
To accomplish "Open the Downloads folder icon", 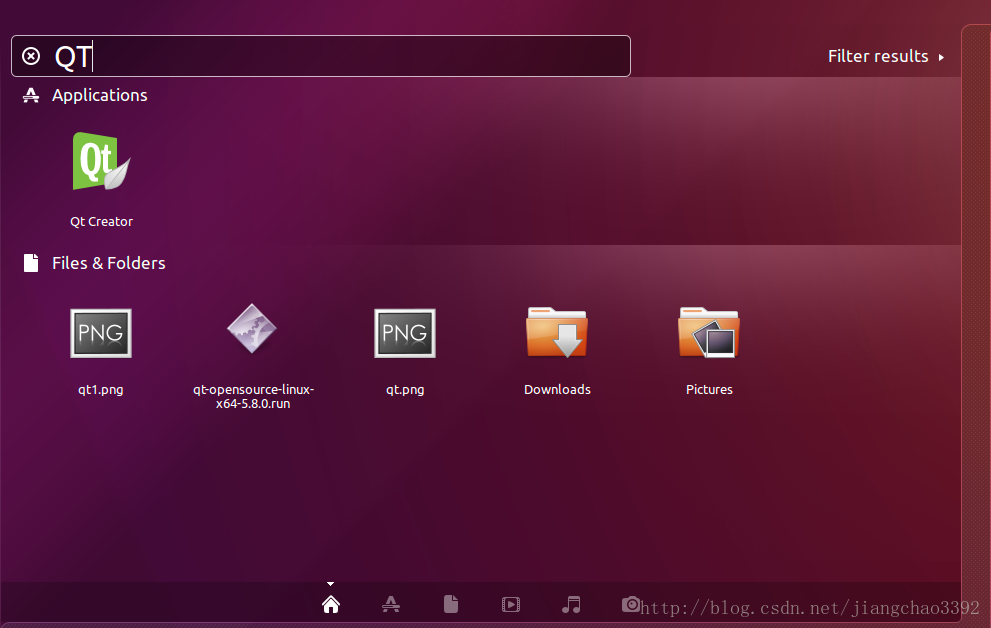I will (x=557, y=332).
